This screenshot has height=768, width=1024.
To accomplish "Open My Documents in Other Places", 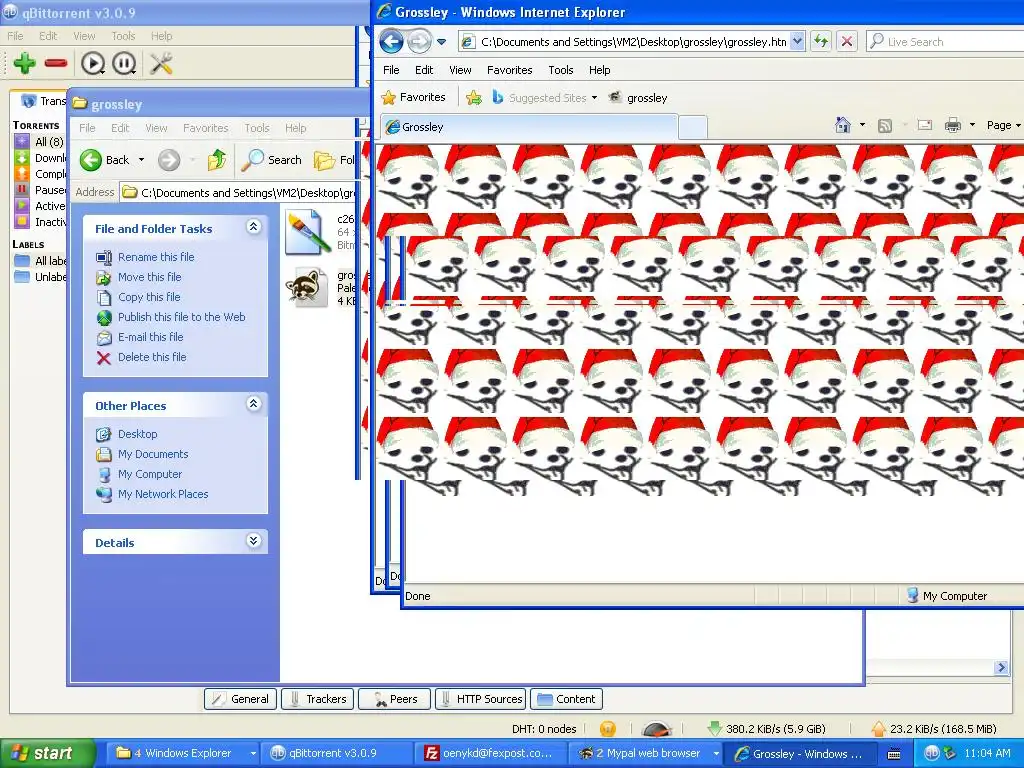I will (153, 454).
